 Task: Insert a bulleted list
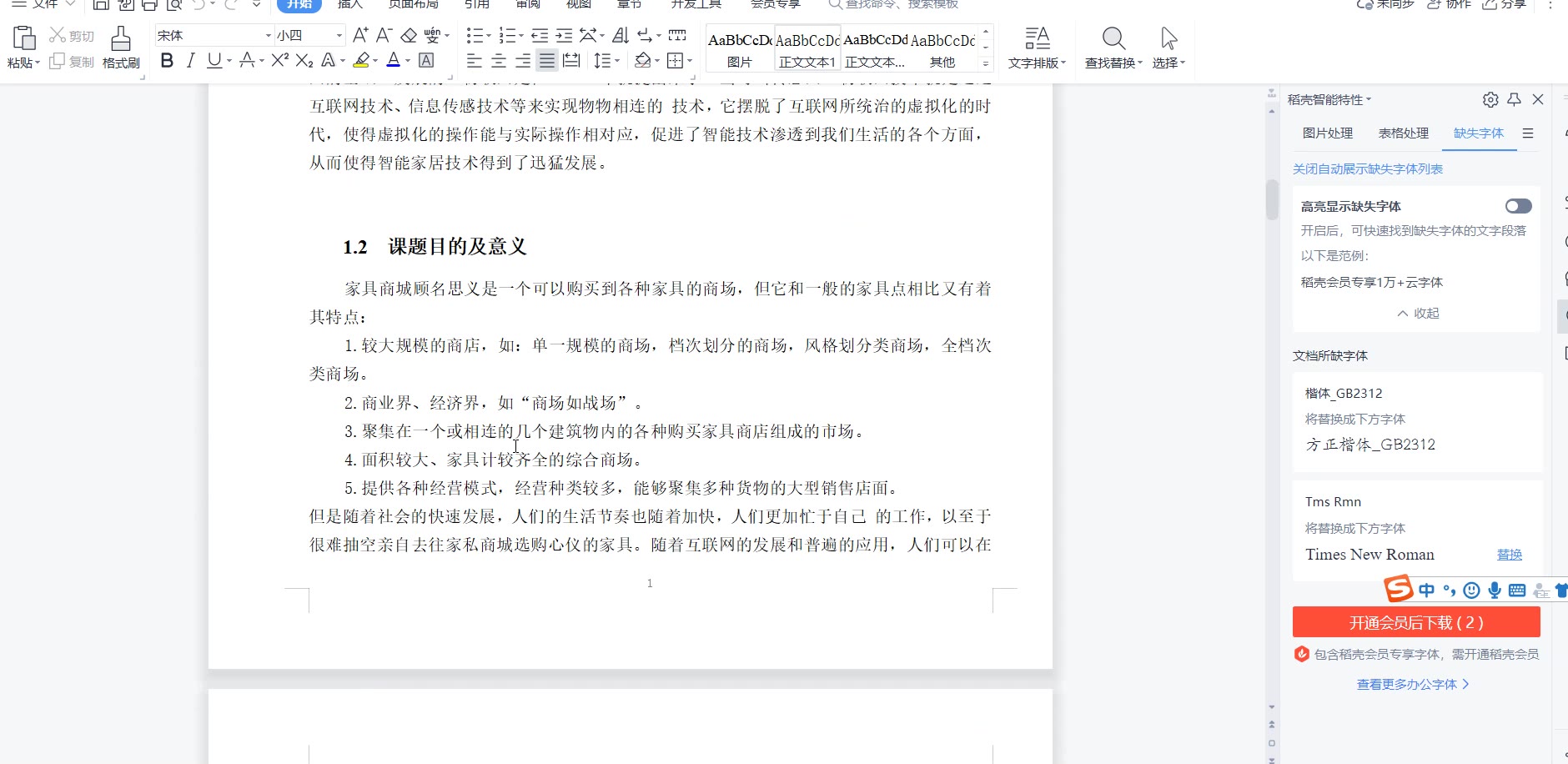coord(474,35)
